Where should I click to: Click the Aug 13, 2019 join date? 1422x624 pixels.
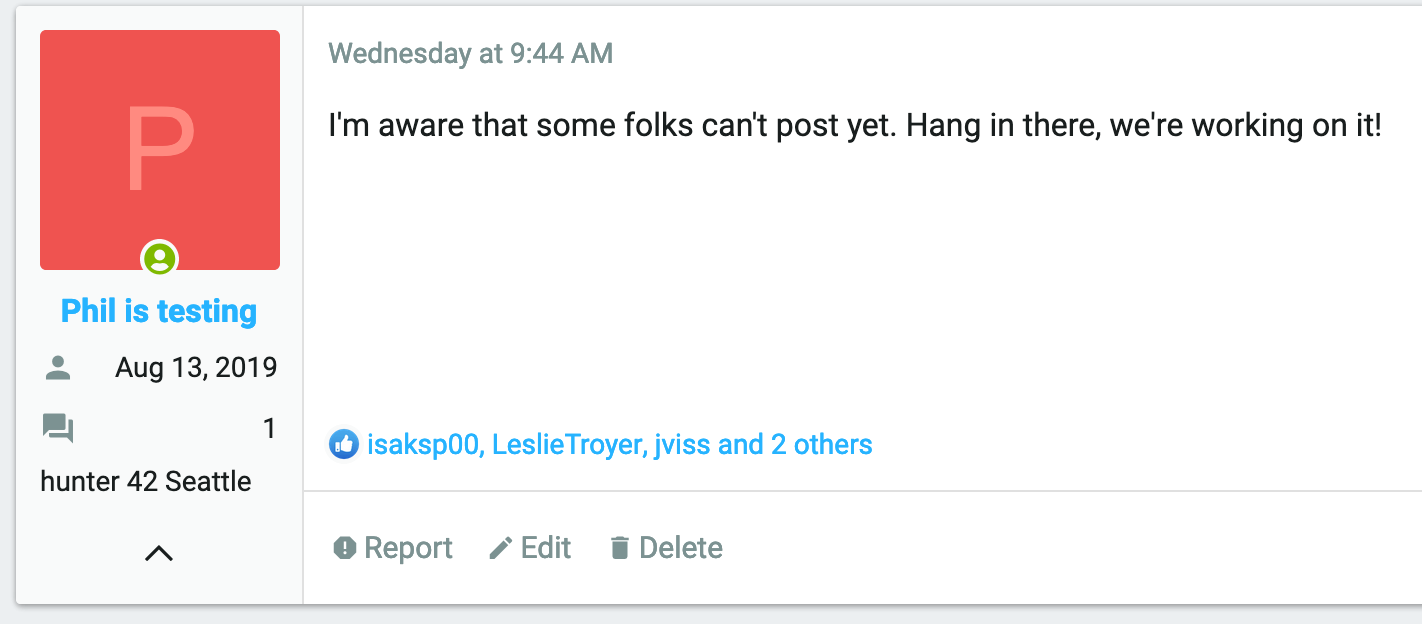pyautogui.click(x=196, y=368)
